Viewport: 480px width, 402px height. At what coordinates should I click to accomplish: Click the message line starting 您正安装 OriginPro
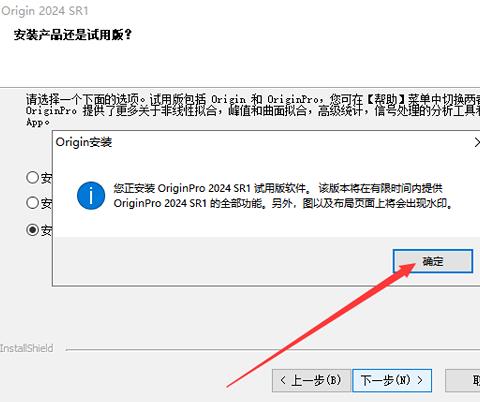[278, 188]
